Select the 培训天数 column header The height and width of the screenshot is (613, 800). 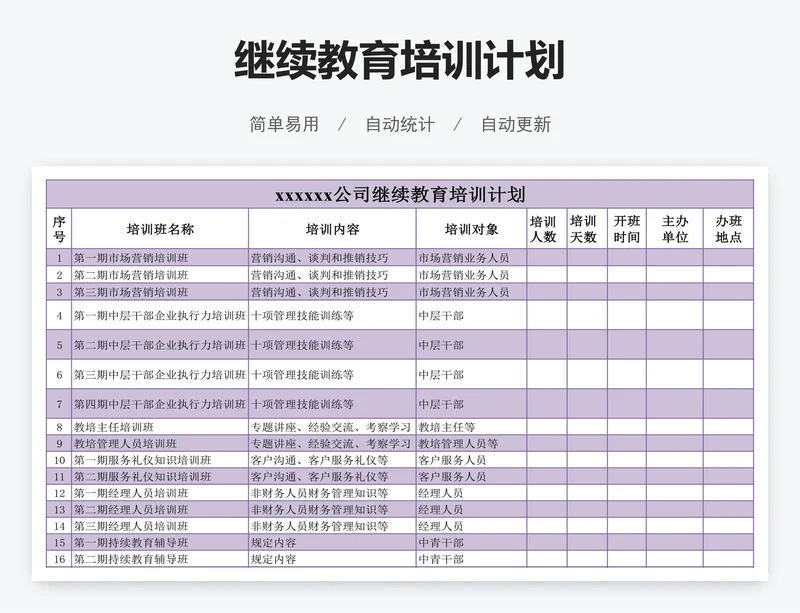(x=587, y=229)
